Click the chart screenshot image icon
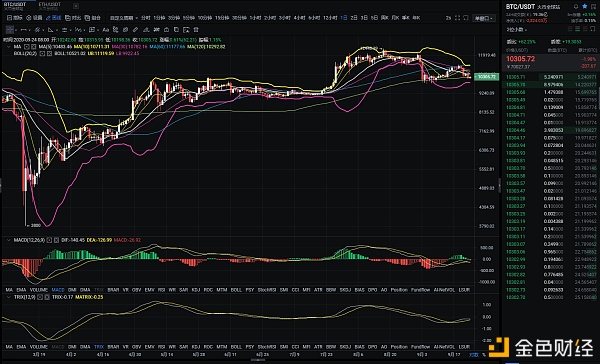Image resolution: width=600 pixels, height=364 pixels. tap(186, 29)
